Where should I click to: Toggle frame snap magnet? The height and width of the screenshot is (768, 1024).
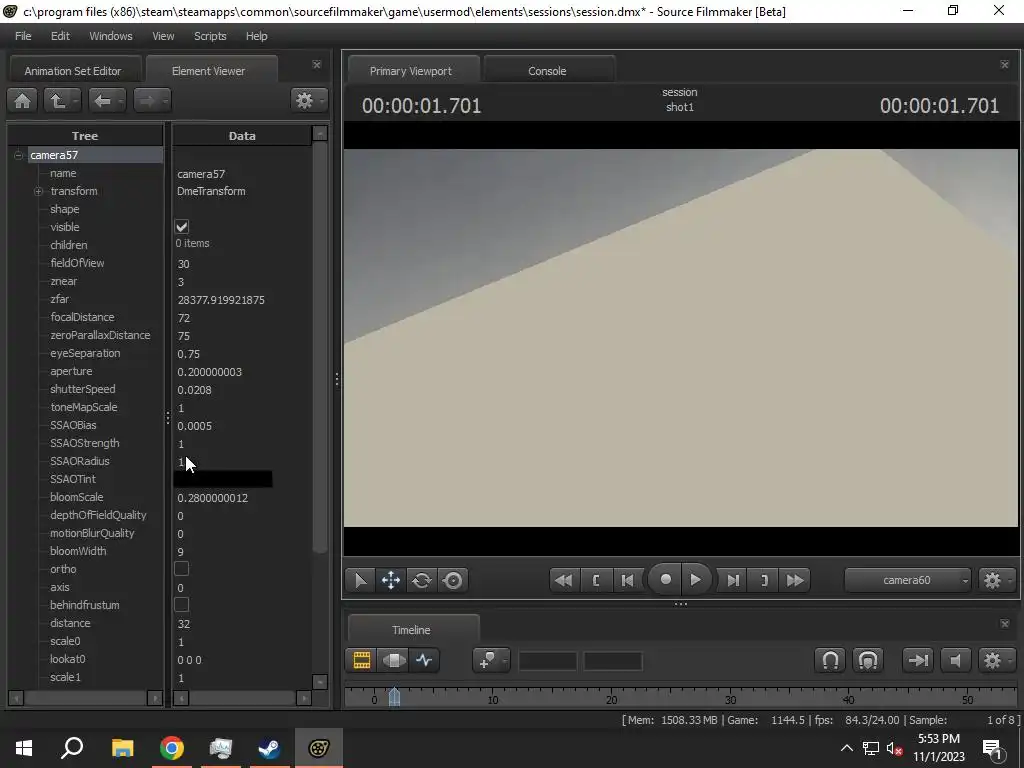click(867, 660)
